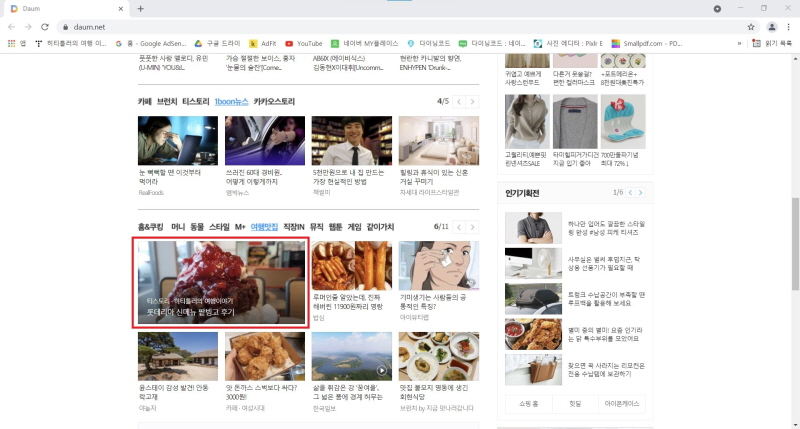Click the 쇼핑 홈 button
Viewport: 800px width, 429px height.
529,403
